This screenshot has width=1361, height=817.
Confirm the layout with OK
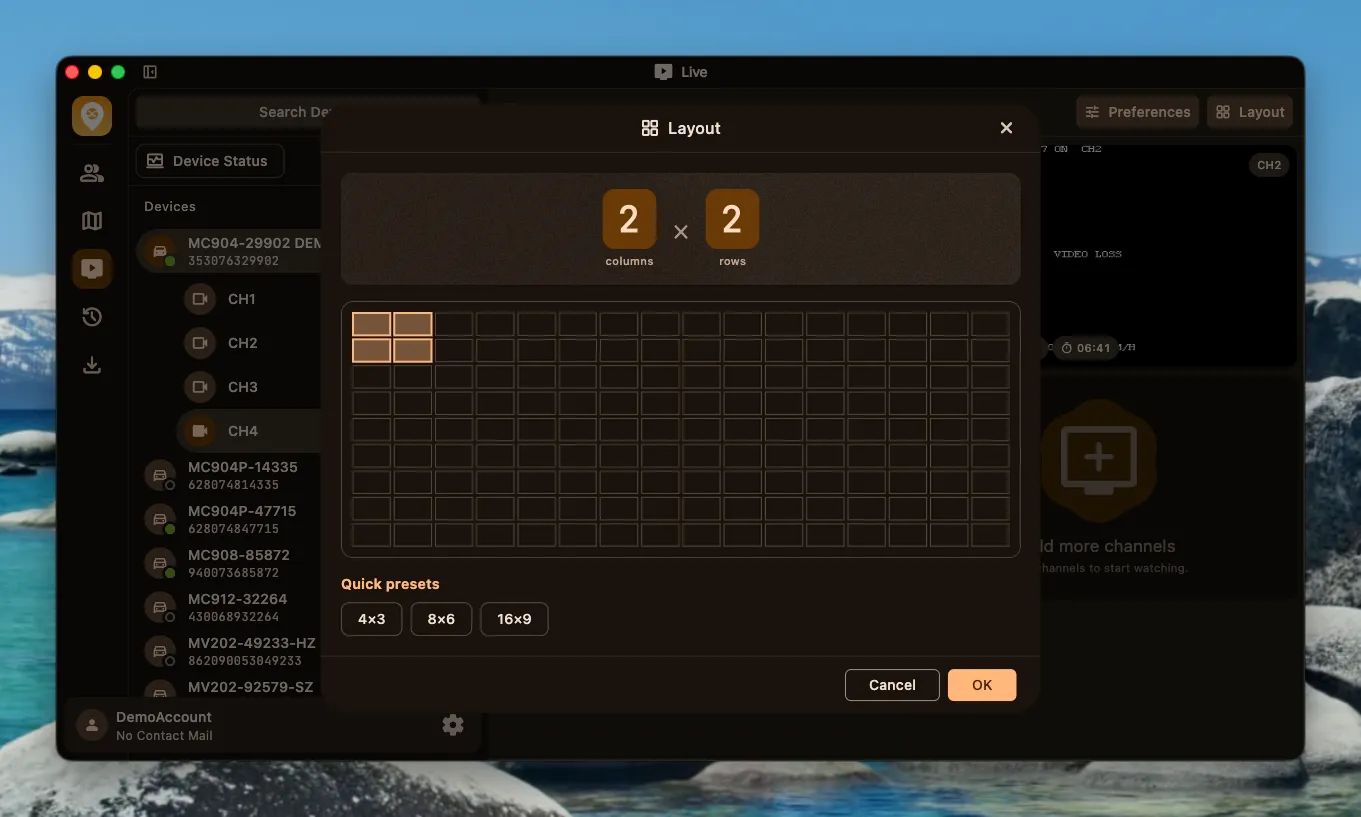982,685
